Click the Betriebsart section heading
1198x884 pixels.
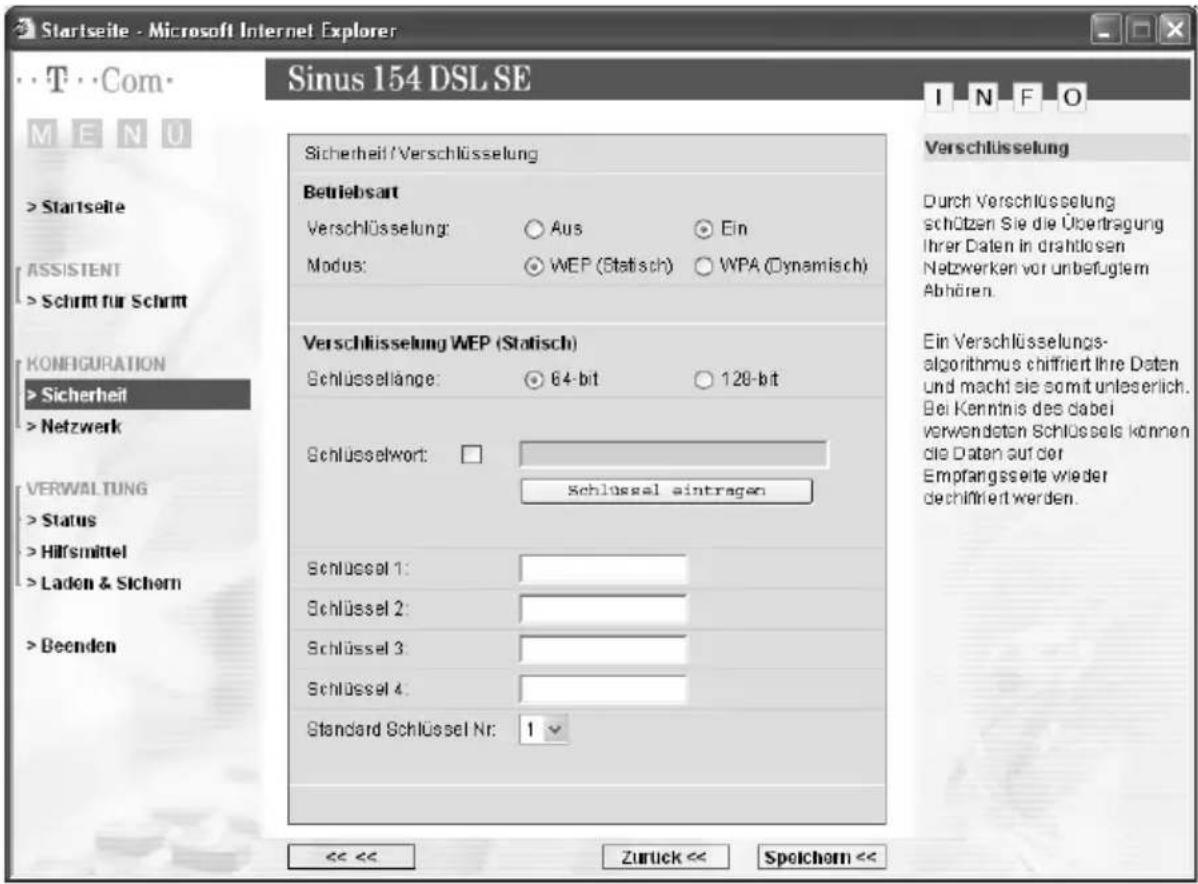point(351,192)
